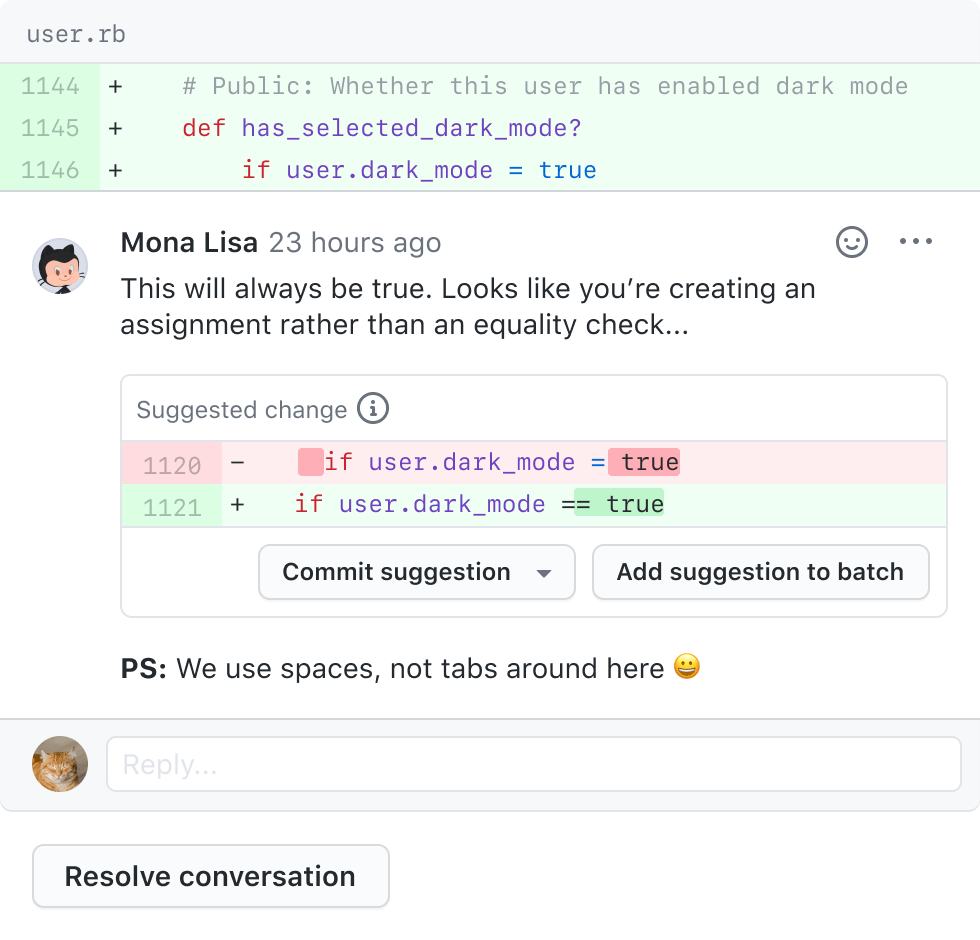Click the minus diff marker on line 1120

point(236,462)
